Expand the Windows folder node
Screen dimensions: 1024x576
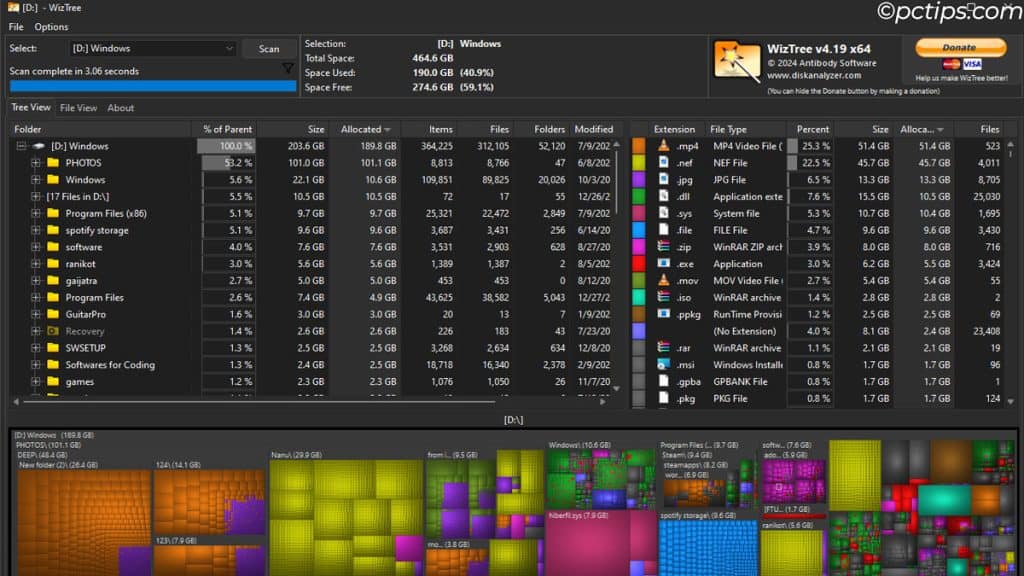[x=36, y=180]
